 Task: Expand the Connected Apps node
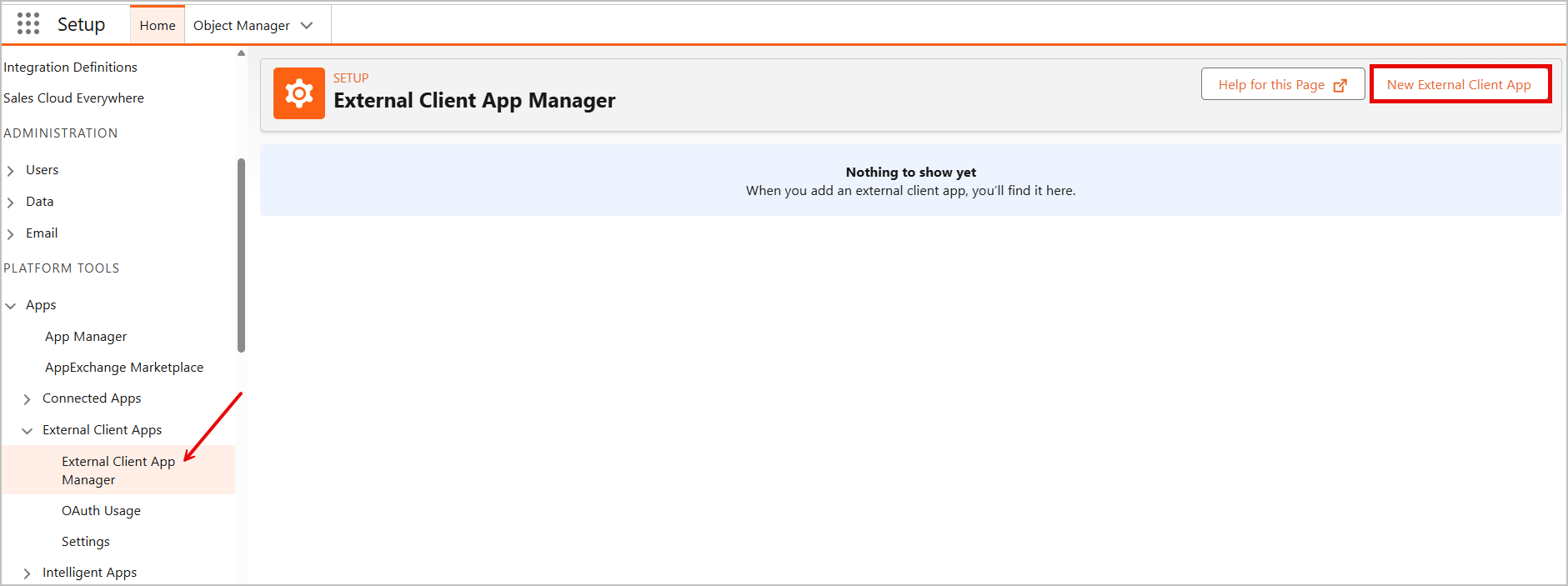[28, 399]
